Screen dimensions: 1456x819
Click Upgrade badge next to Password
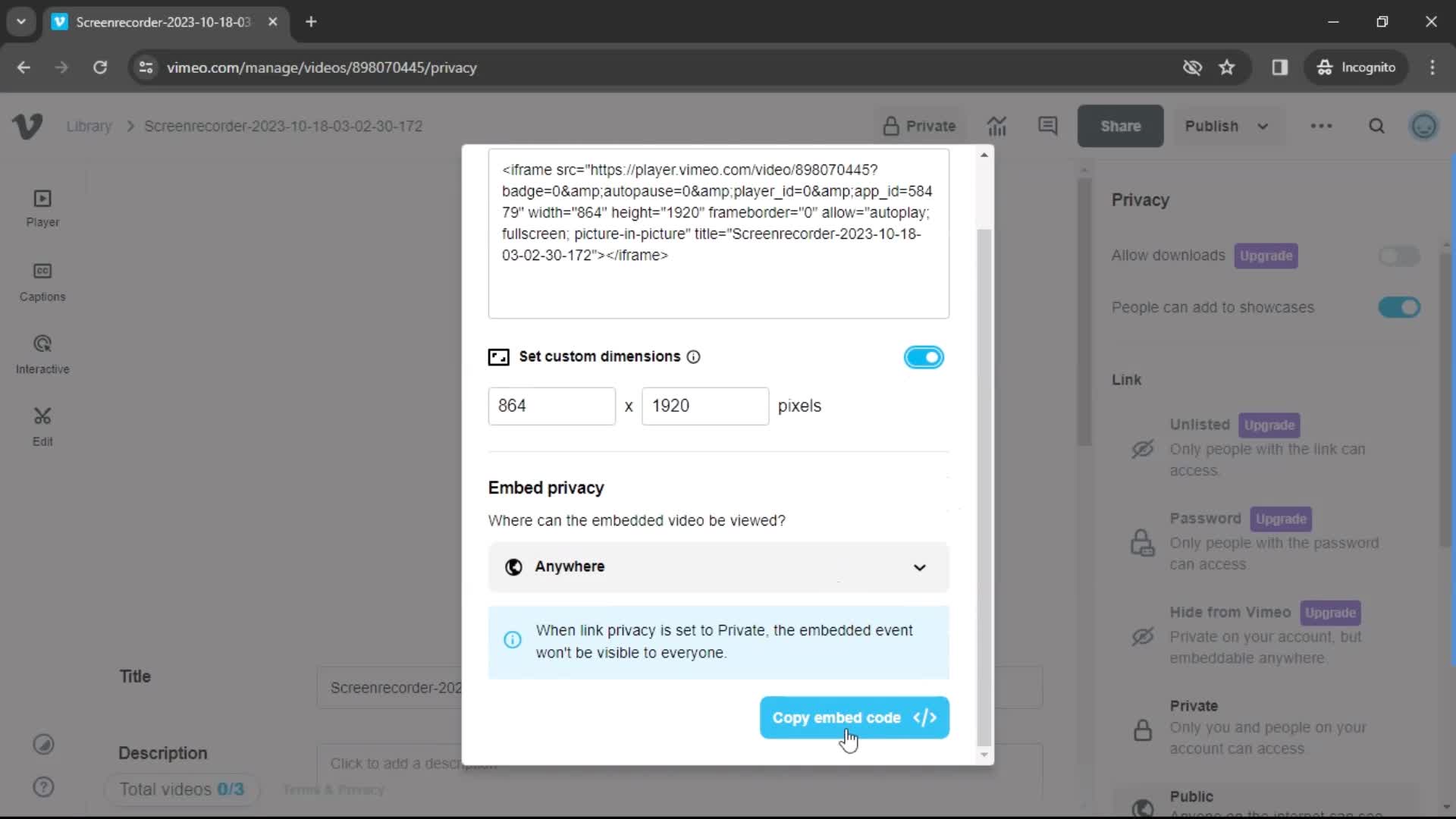pos(1281,519)
